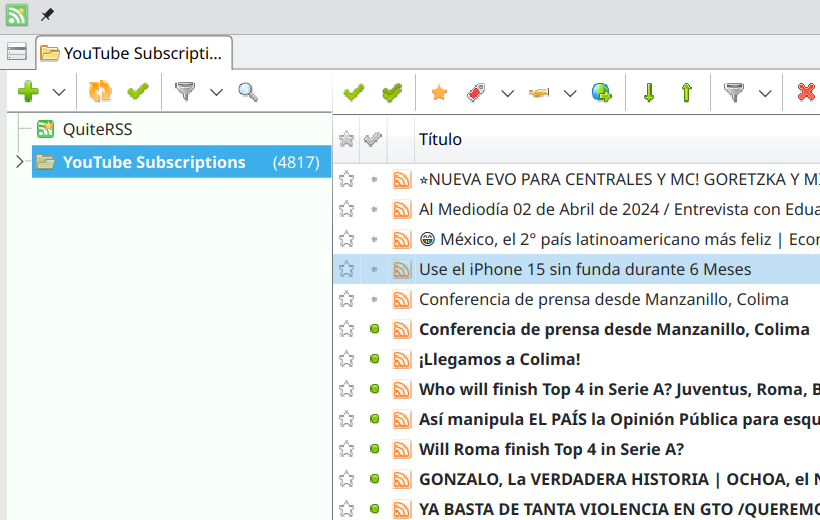This screenshot has height=520, width=820.
Task: Open the Share dropdown arrow
Action: pos(570,94)
